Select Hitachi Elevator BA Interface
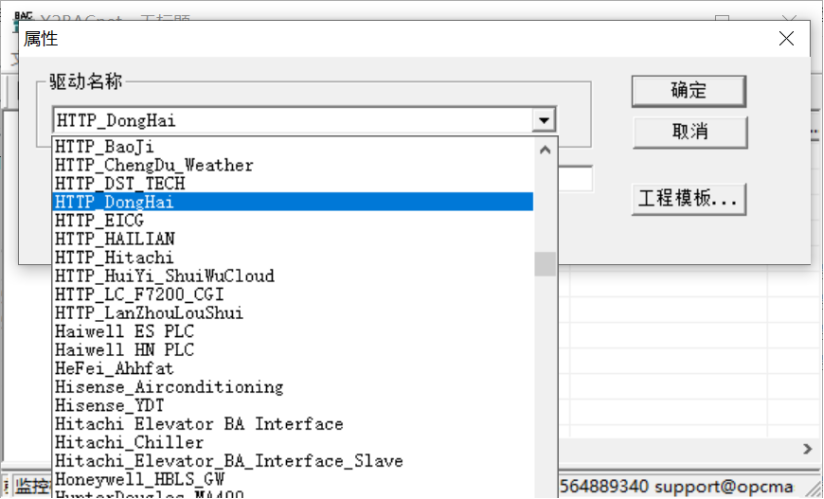The image size is (824, 499). click(x=293, y=424)
